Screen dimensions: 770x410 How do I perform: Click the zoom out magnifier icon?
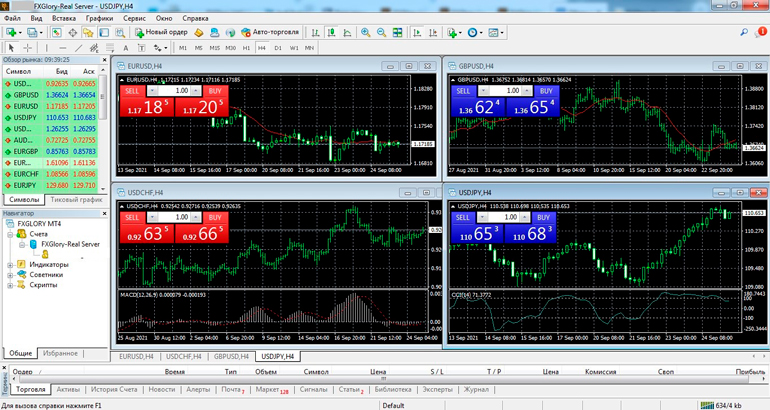381,32
